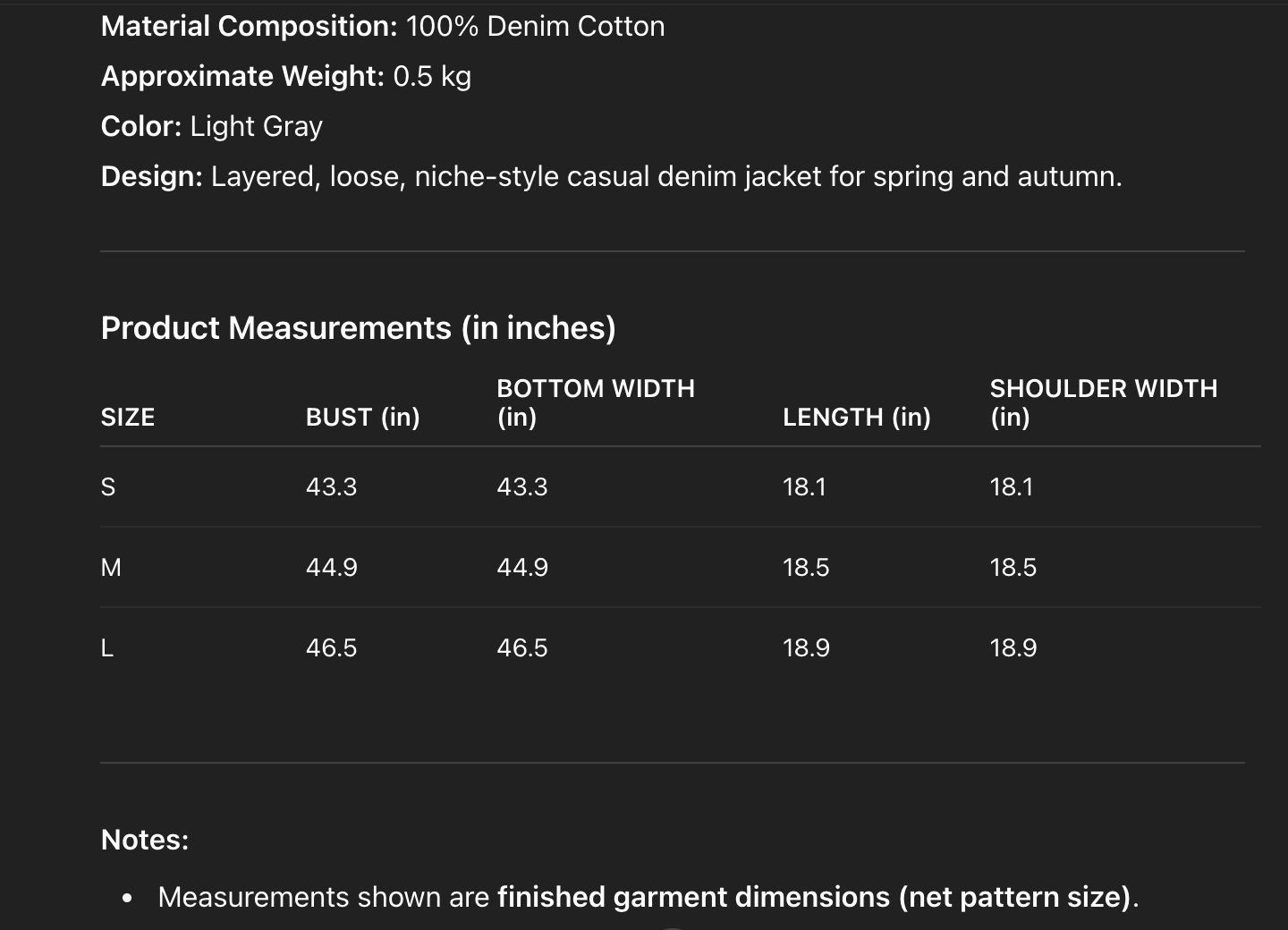The image size is (1288, 930).
Task: Click the LENGTH (in) column header
Action: (x=856, y=418)
